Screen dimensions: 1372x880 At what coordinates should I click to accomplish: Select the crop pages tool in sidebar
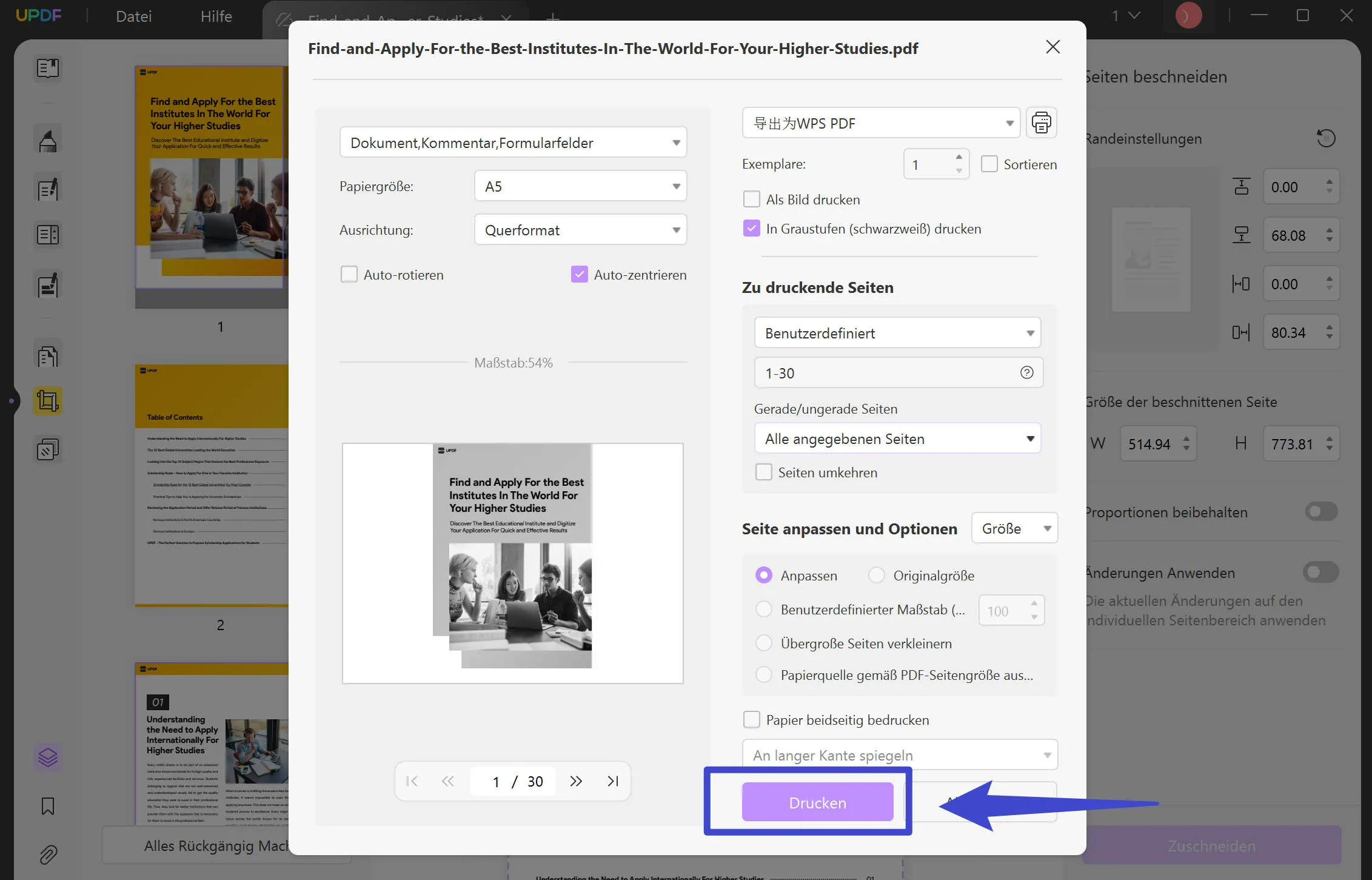point(48,401)
